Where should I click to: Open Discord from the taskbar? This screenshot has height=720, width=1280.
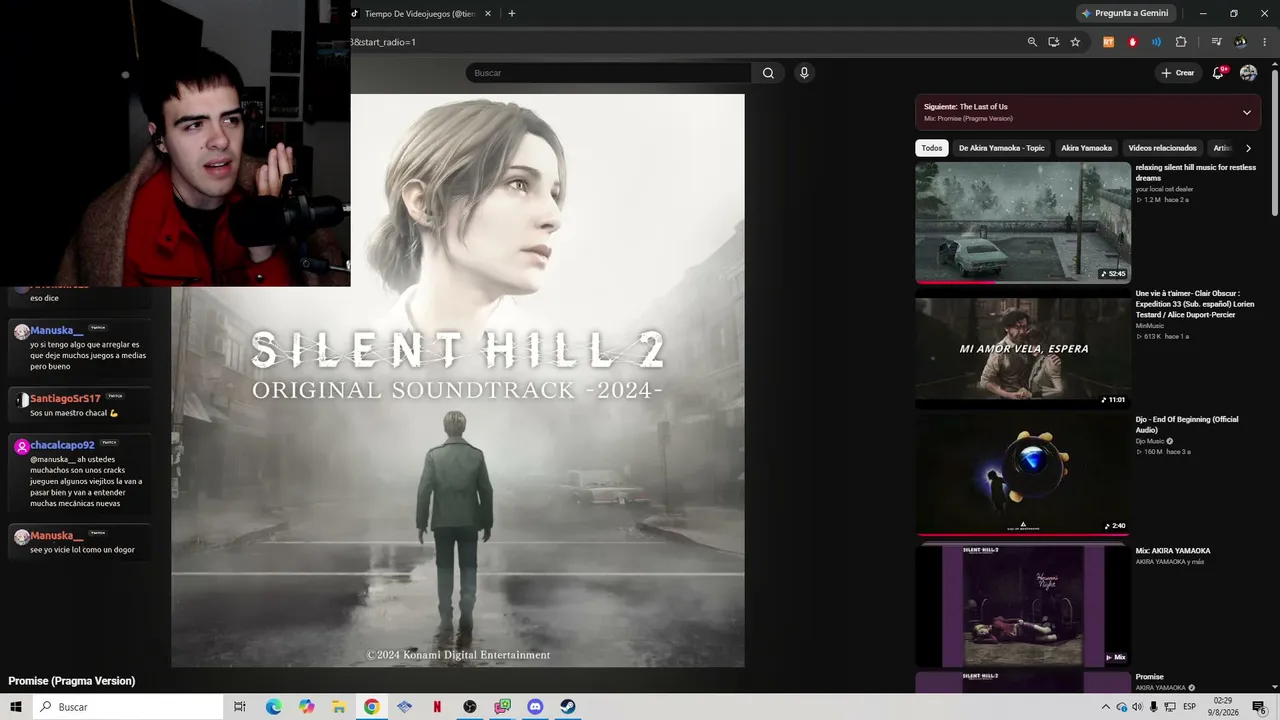click(x=535, y=707)
